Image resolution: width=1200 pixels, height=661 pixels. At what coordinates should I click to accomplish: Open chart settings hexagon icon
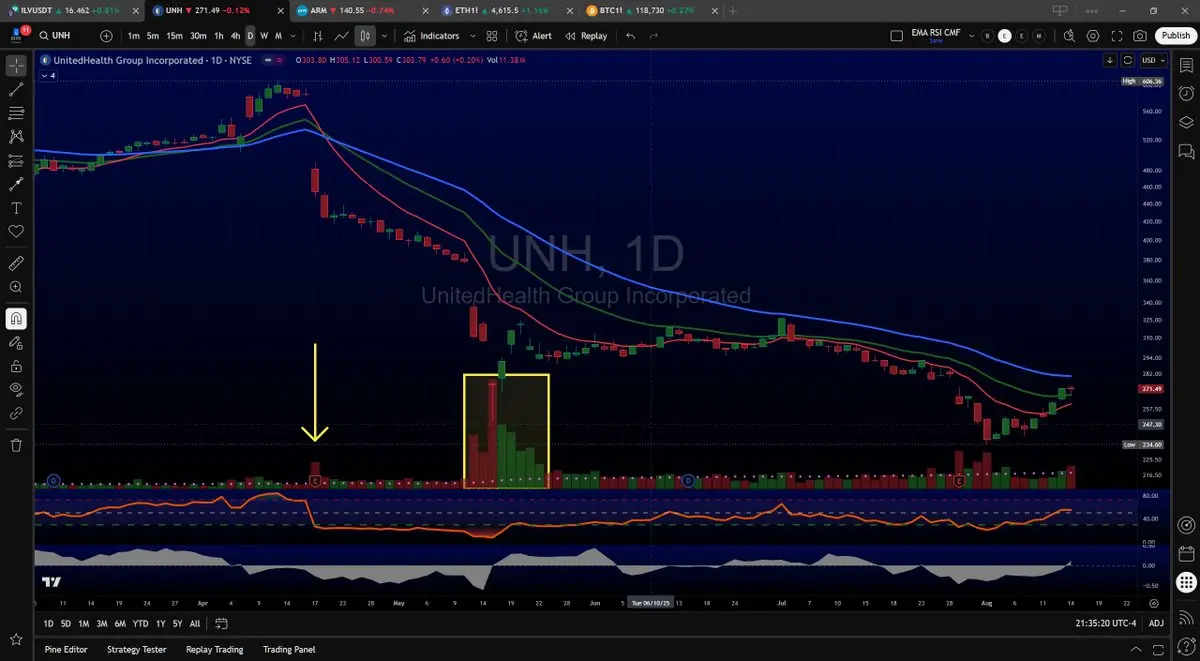[1093, 36]
